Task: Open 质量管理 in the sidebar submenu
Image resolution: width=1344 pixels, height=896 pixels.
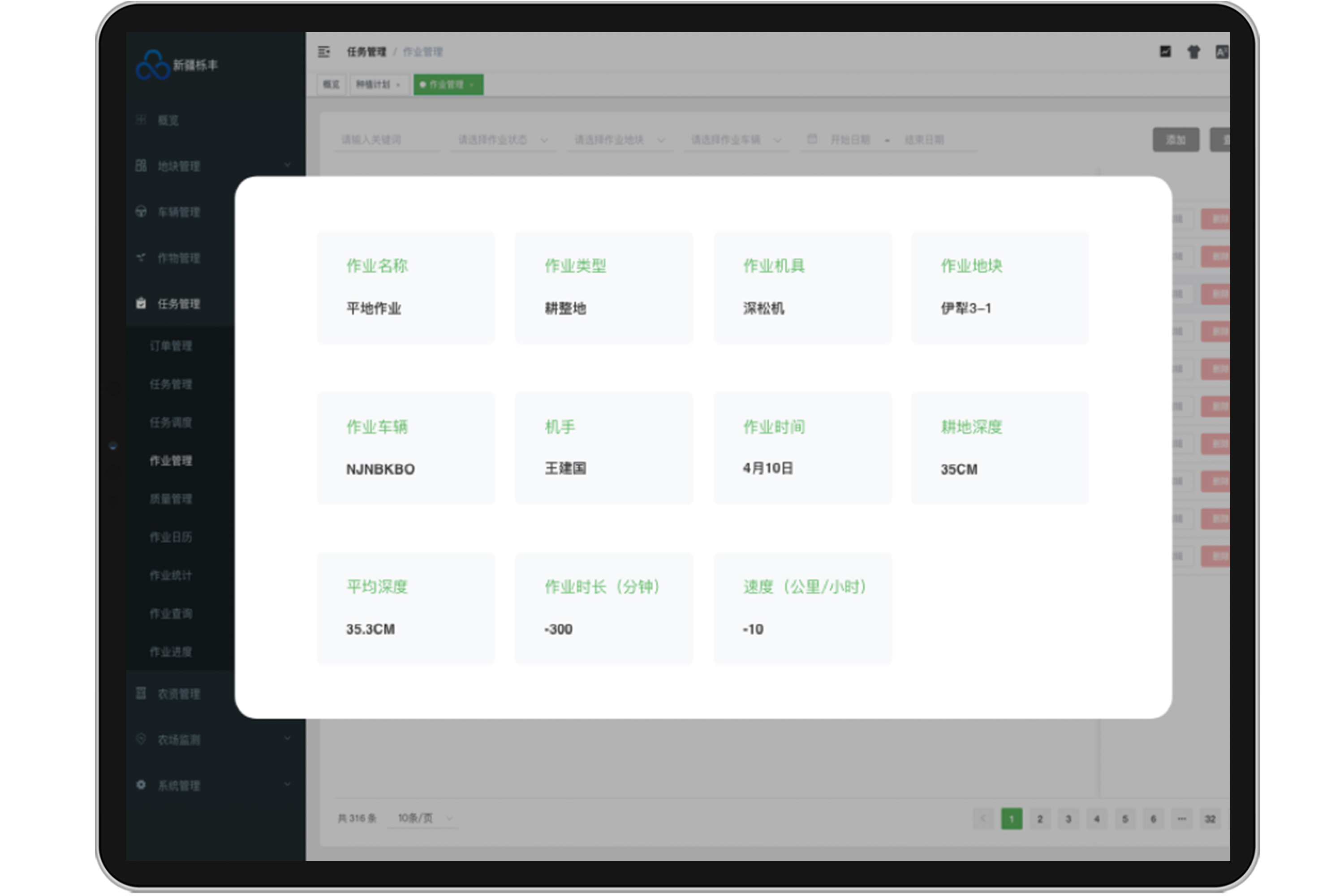Action: click(x=171, y=500)
